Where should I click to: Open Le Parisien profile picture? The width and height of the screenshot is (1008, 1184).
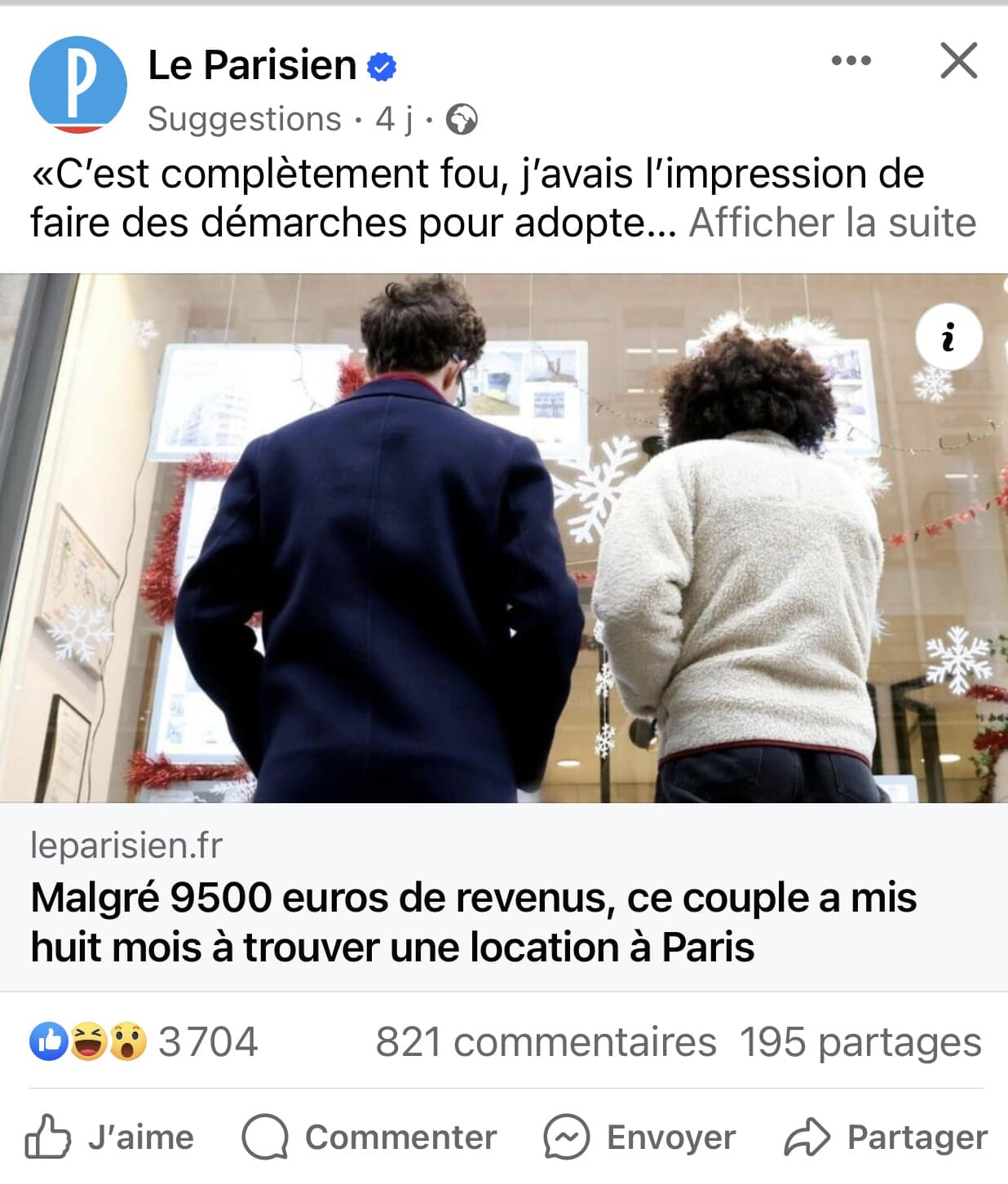[78, 84]
